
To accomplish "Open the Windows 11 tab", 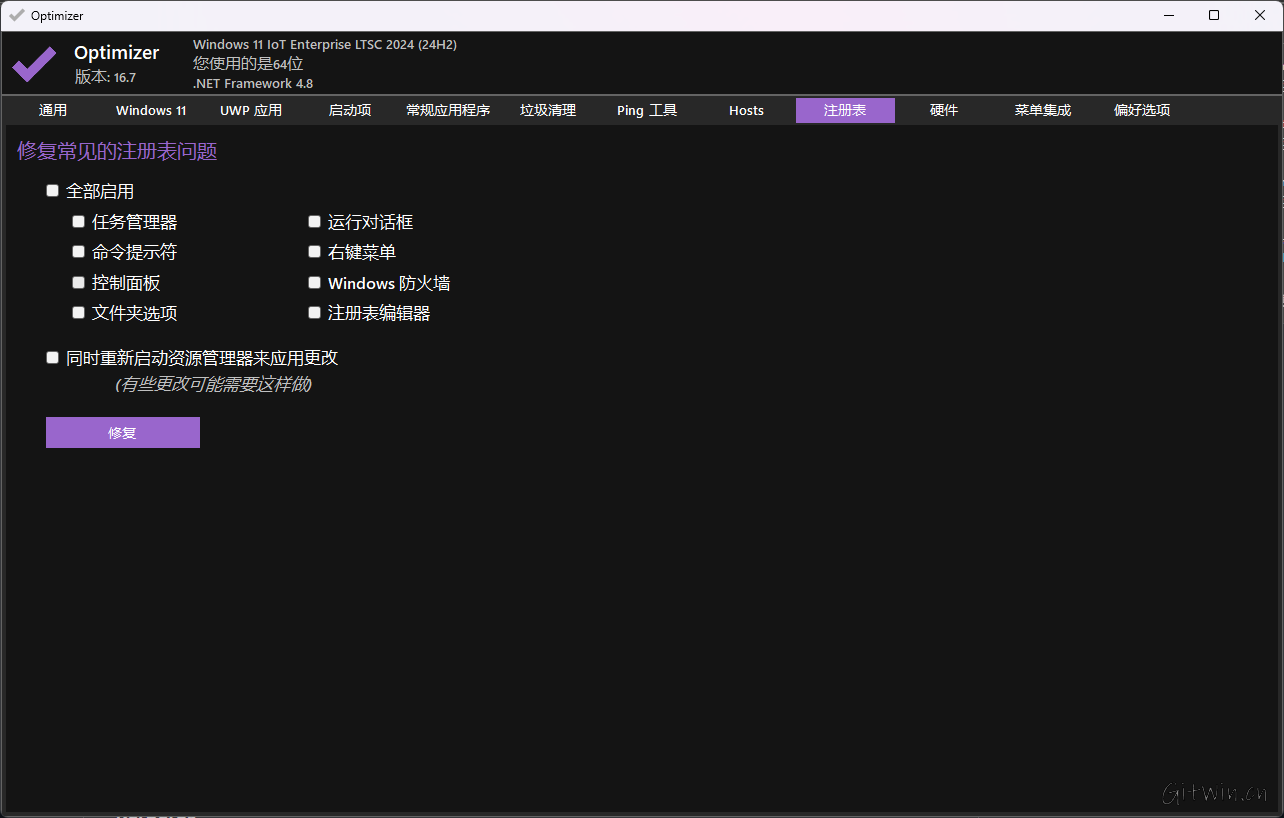I will click(150, 110).
